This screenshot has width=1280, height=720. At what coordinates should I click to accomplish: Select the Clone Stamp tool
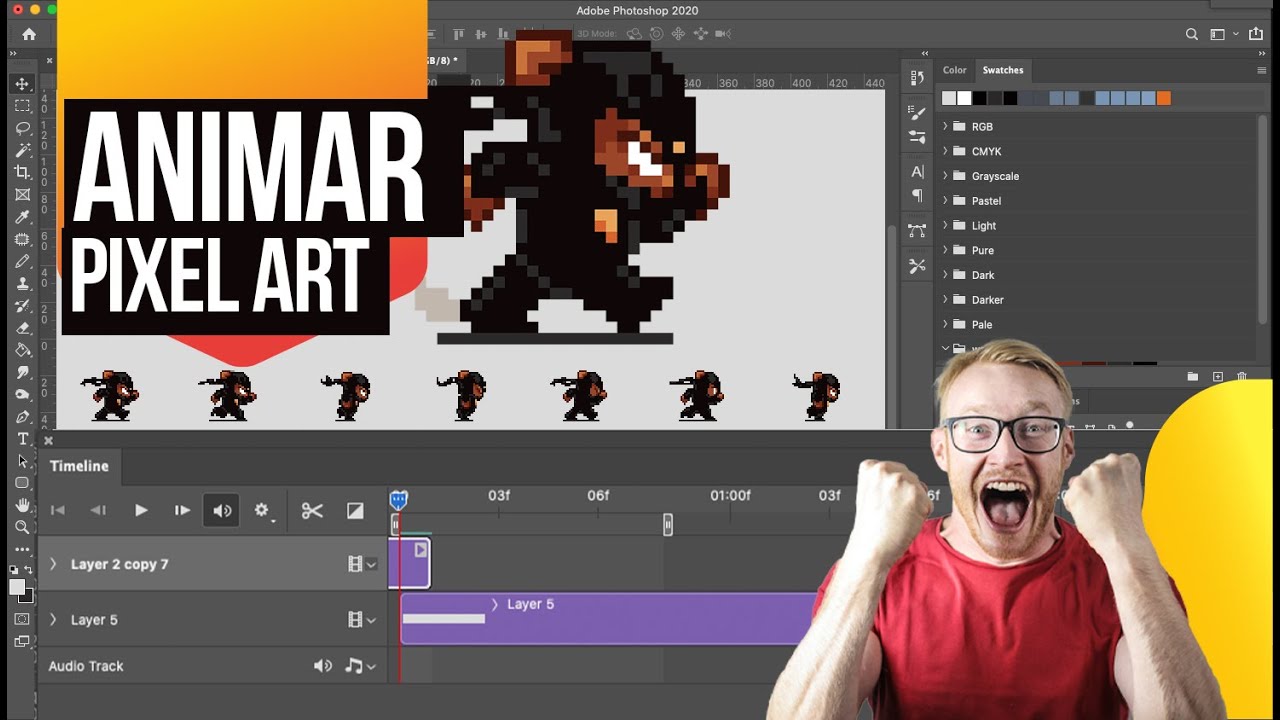22,283
